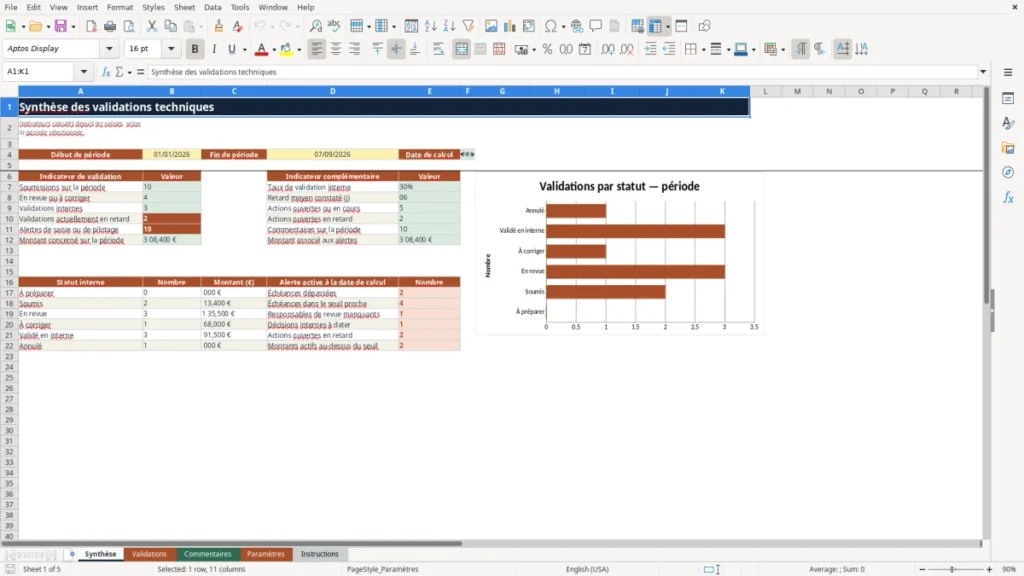Toggle Italic formatting
This screenshot has height=576, width=1024.
214,49
